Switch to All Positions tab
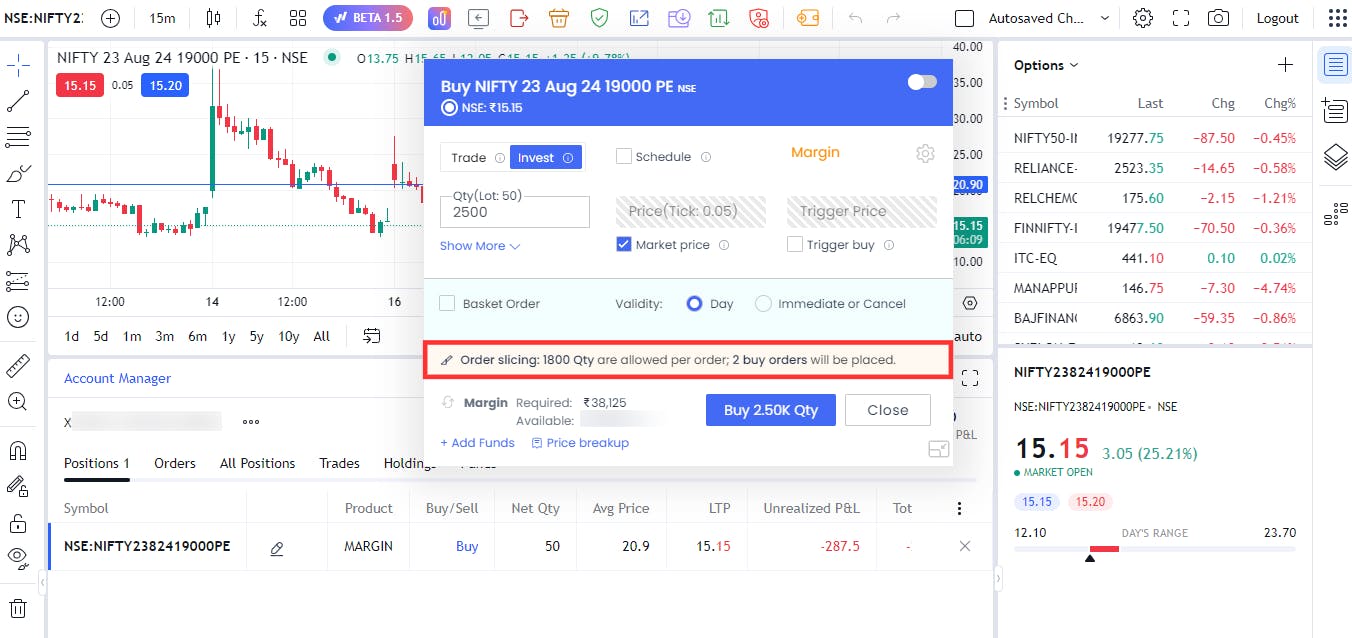The height and width of the screenshot is (638, 1352). tap(257, 463)
